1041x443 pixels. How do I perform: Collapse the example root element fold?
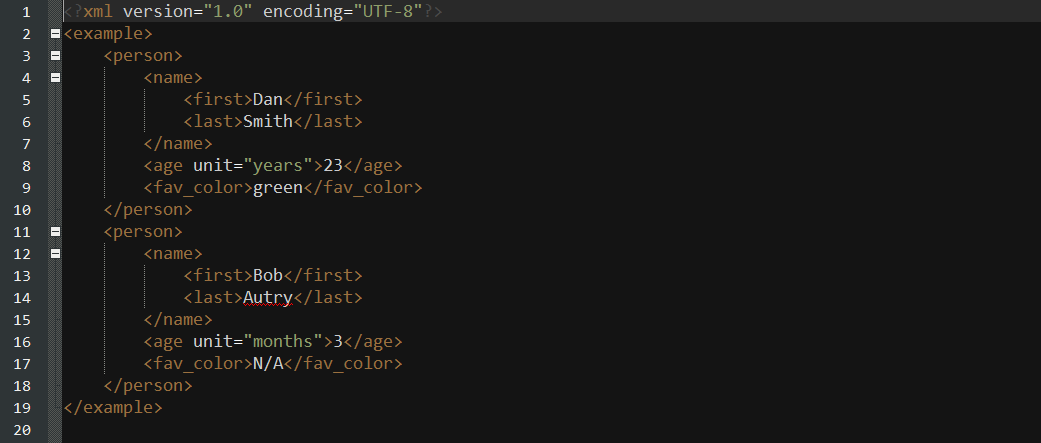55,34
